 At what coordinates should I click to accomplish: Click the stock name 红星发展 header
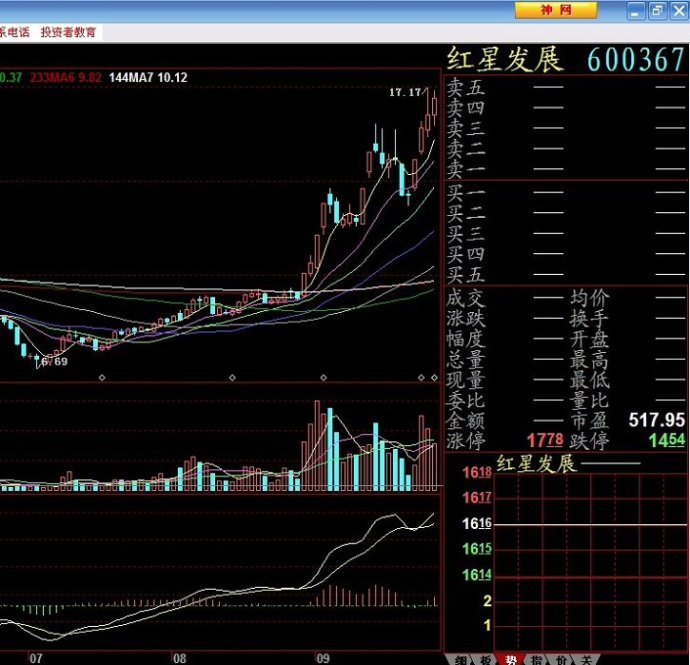point(505,59)
